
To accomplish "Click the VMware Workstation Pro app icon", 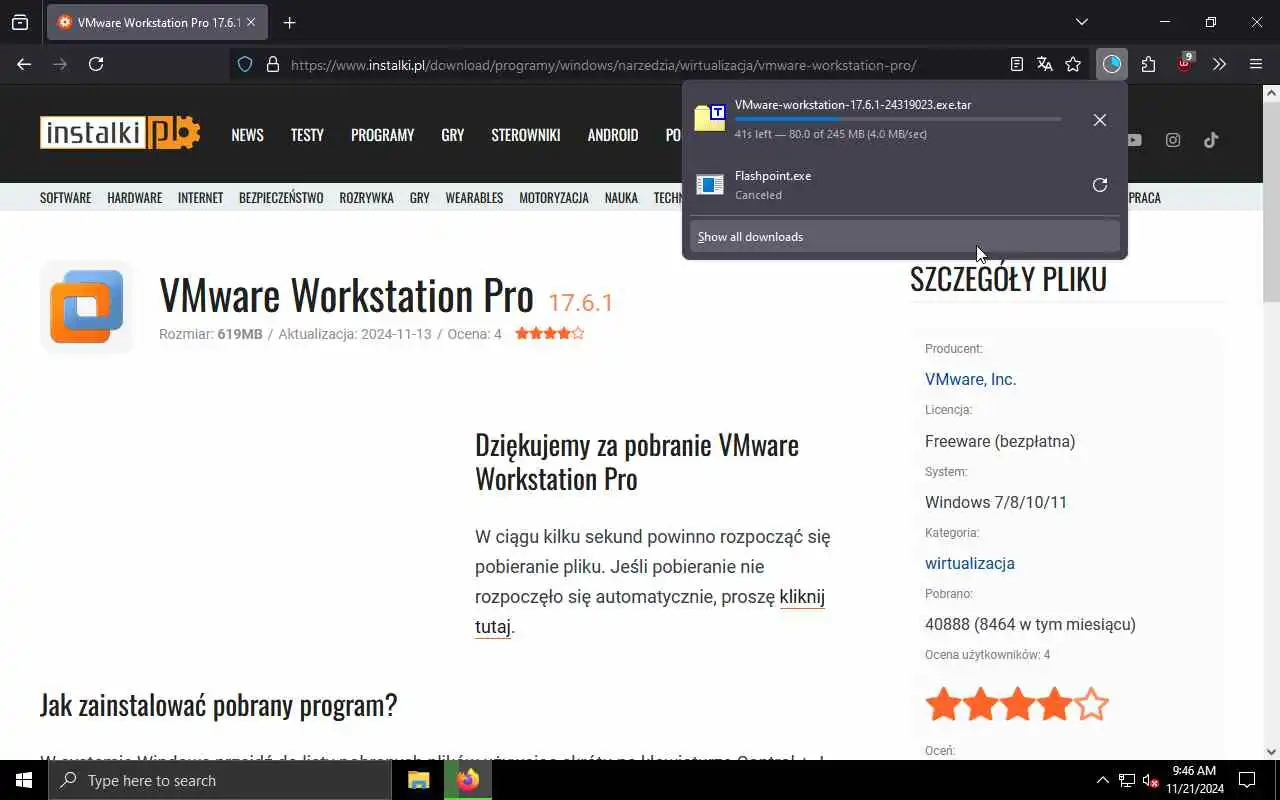I will (87, 306).
